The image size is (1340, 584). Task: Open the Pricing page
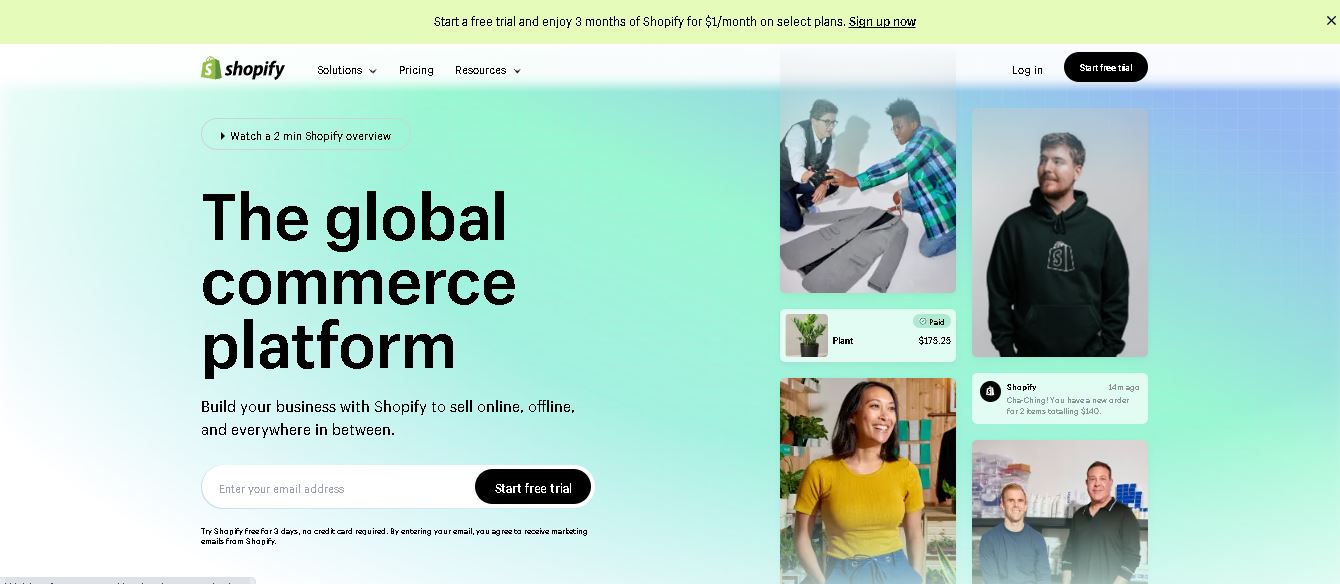tap(416, 70)
